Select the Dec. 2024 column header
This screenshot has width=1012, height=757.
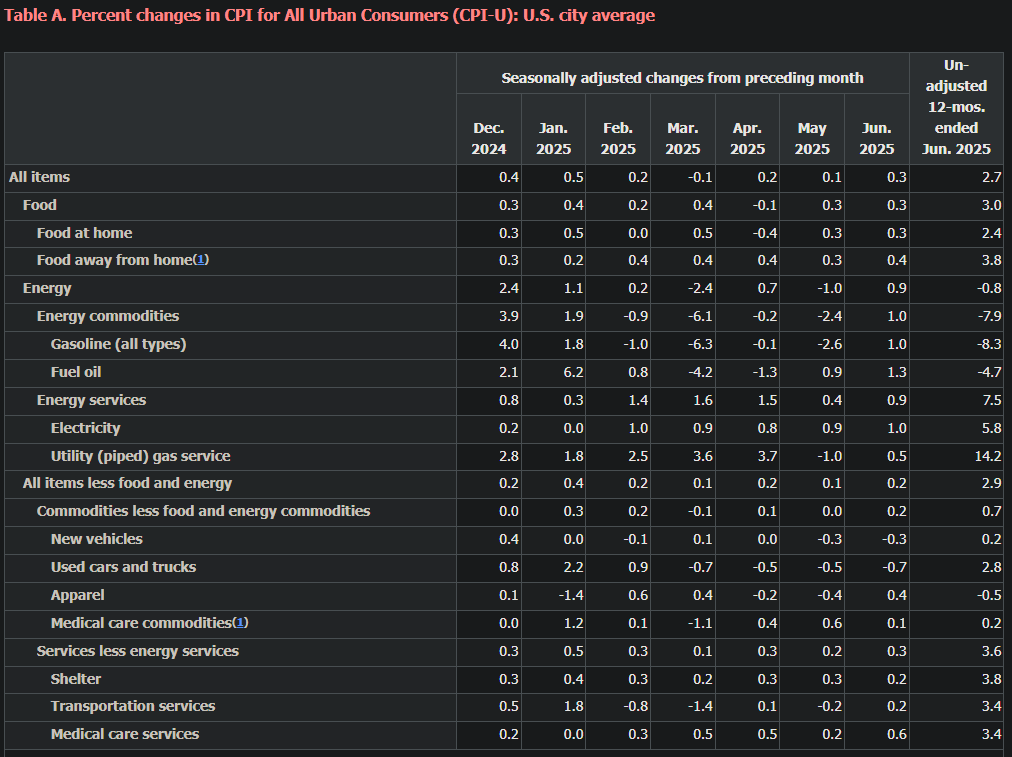(x=489, y=138)
